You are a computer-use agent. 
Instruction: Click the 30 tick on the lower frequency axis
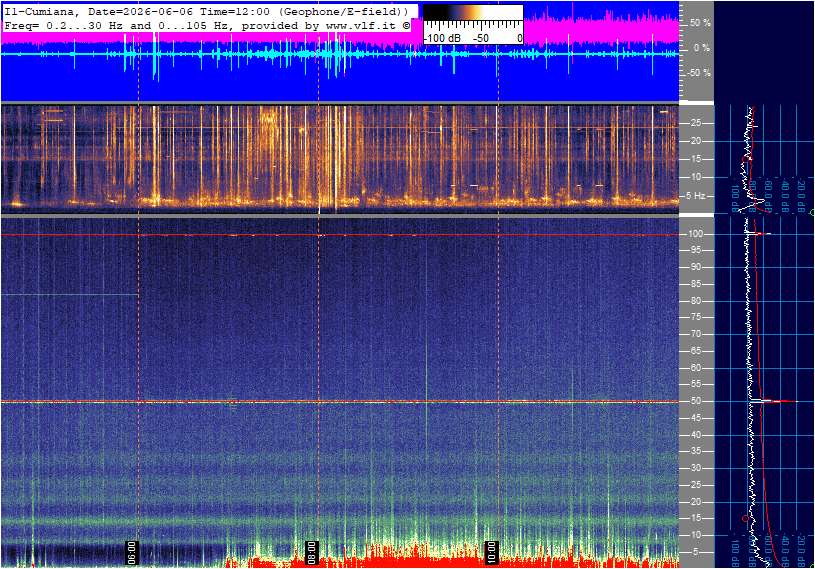pos(695,468)
